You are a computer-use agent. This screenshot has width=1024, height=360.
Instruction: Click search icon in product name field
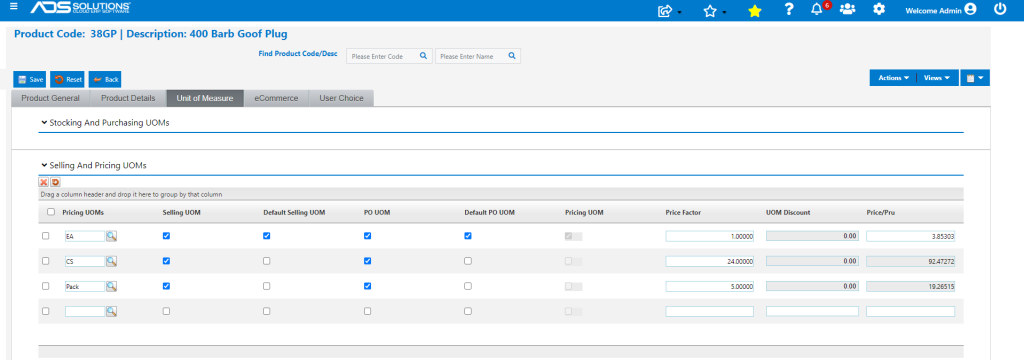[512, 56]
